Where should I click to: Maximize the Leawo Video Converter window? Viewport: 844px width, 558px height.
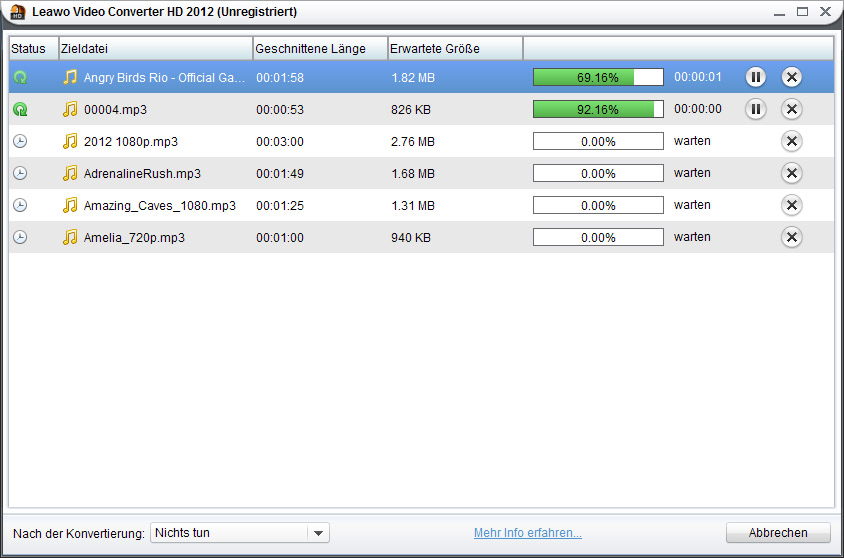click(802, 12)
